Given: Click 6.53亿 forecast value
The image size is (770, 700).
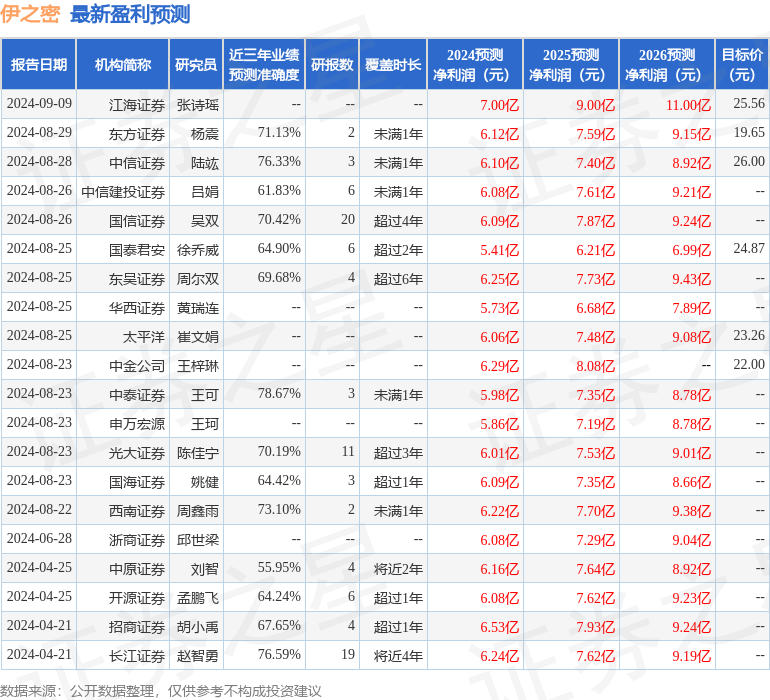Looking at the screenshot, I should point(499,626).
